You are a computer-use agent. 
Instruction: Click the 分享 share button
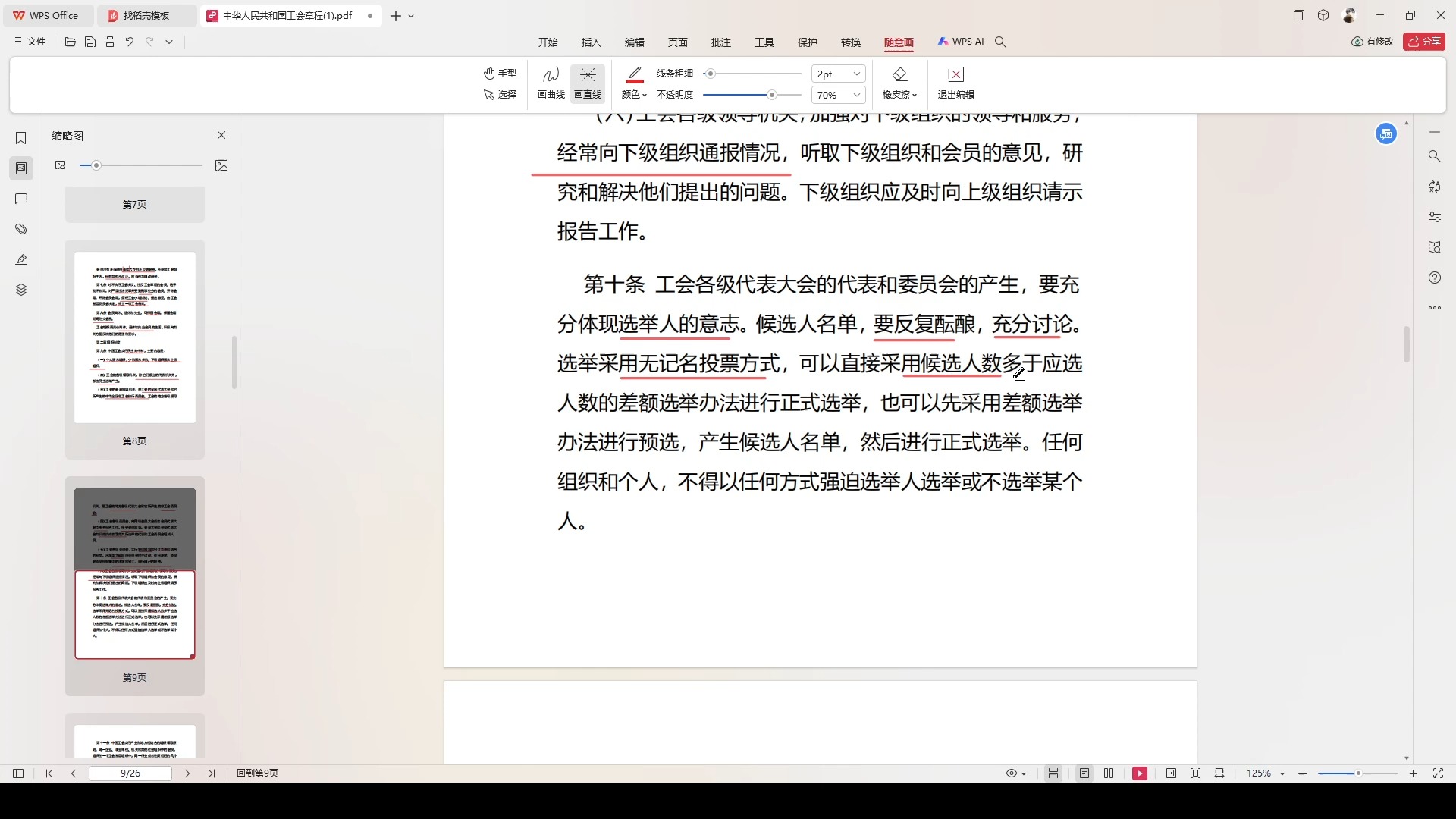(x=1424, y=42)
